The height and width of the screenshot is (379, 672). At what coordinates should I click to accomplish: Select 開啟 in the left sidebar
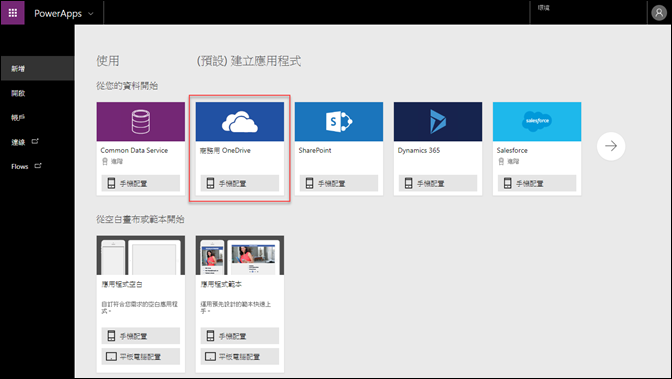[37, 93]
